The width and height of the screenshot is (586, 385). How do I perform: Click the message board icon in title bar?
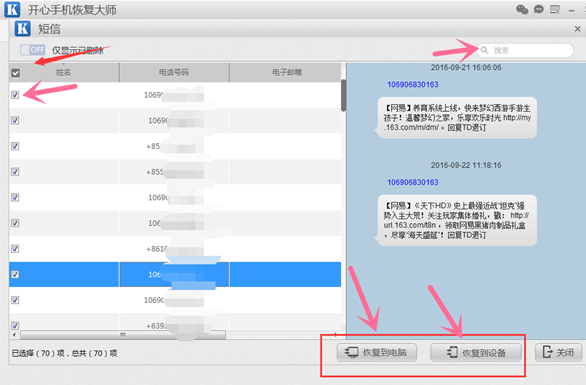point(555,9)
